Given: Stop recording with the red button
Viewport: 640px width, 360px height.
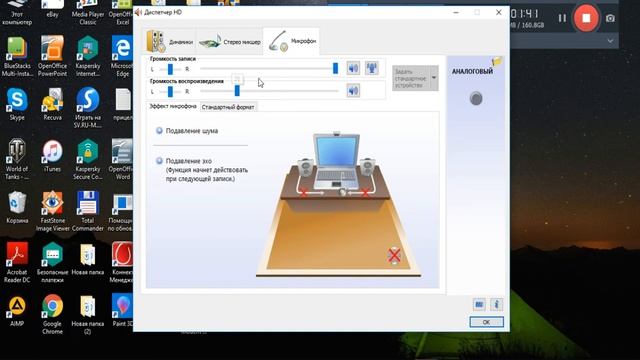Looking at the screenshot, I should pyautogui.click(x=586, y=18).
